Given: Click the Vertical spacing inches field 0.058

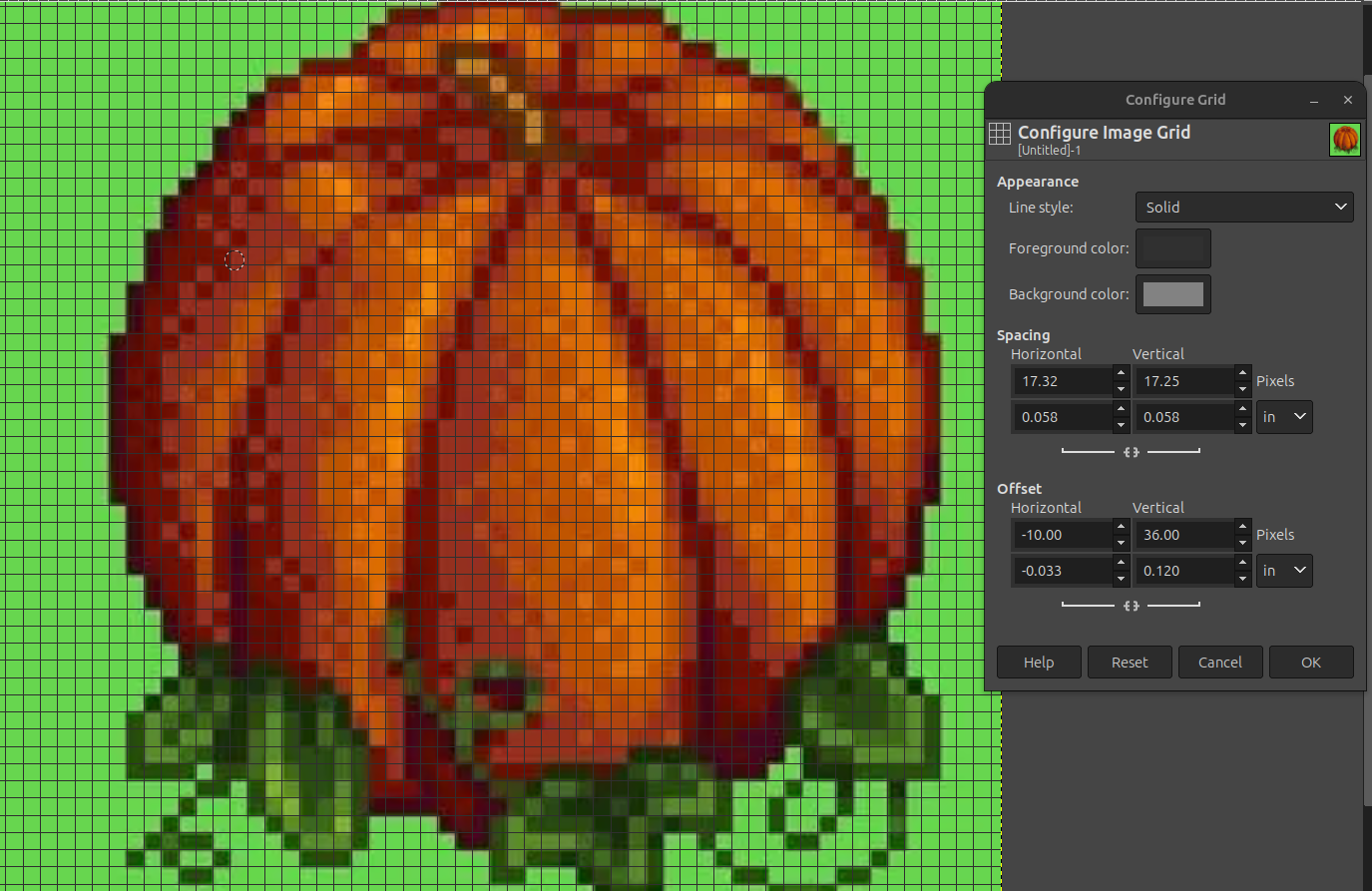Looking at the screenshot, I should [1183, 417].
